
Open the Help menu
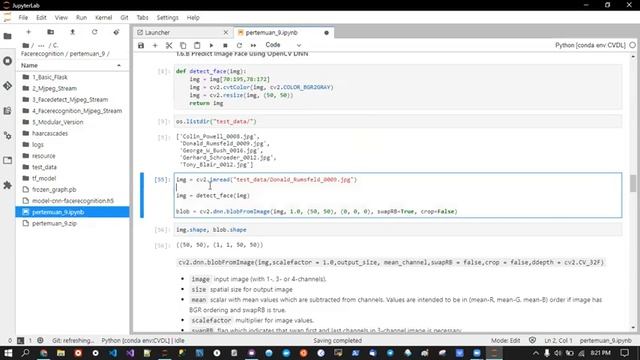click(193, 18)
